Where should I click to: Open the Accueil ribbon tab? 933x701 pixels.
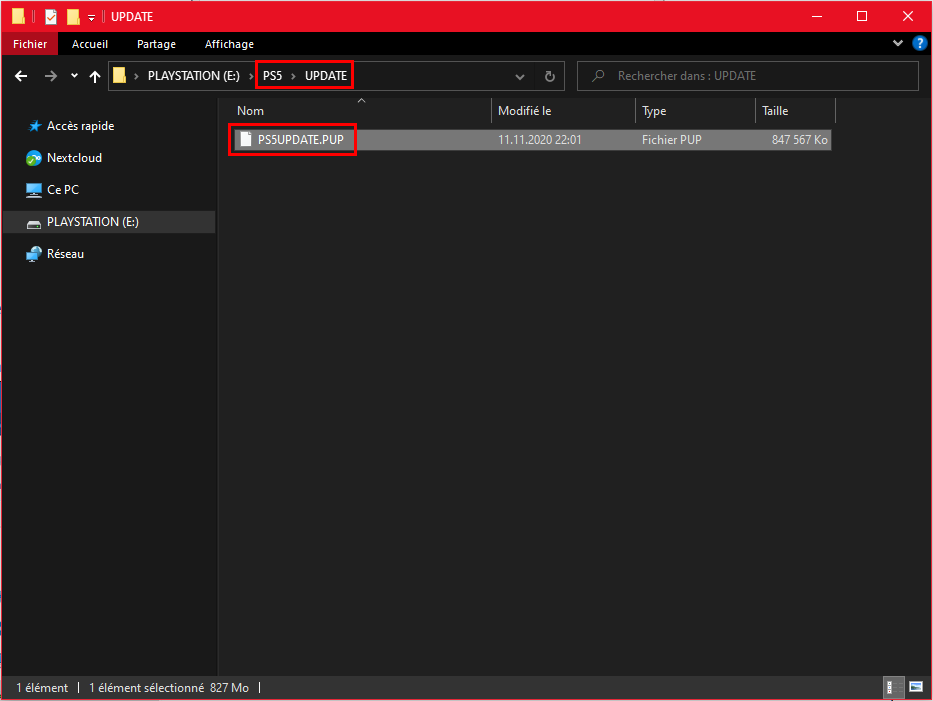pos(90,44)
